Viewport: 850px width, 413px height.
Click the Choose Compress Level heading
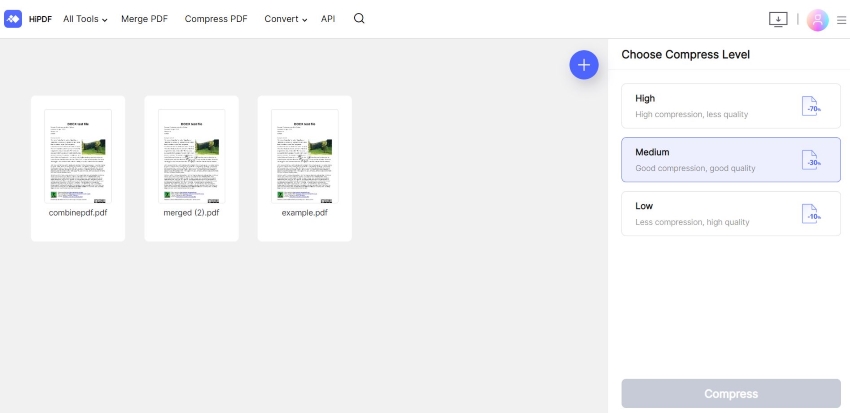[686, 55]
